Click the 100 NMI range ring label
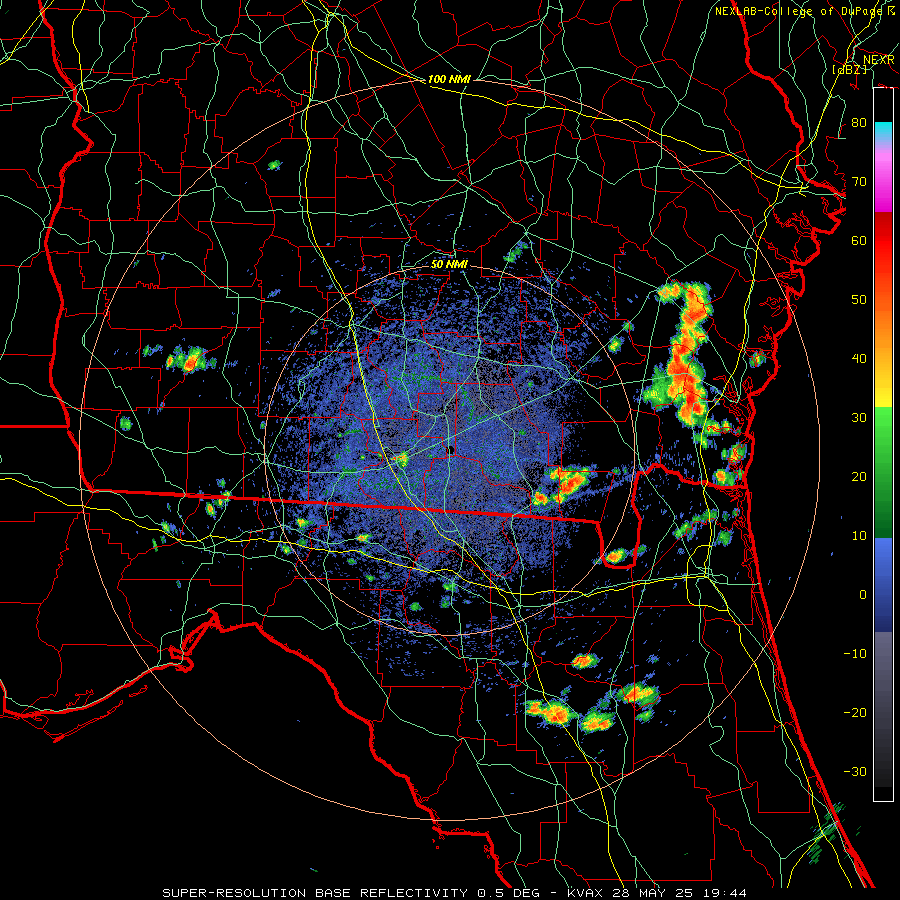900x900 pixels. [449, 79]
